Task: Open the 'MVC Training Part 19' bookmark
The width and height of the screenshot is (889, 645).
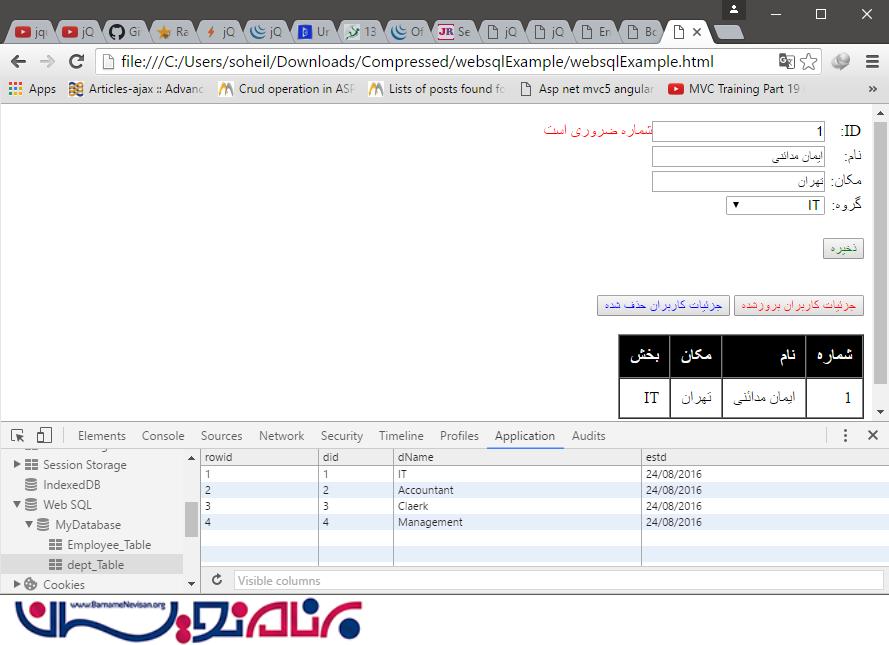Action: coord(734,89)
